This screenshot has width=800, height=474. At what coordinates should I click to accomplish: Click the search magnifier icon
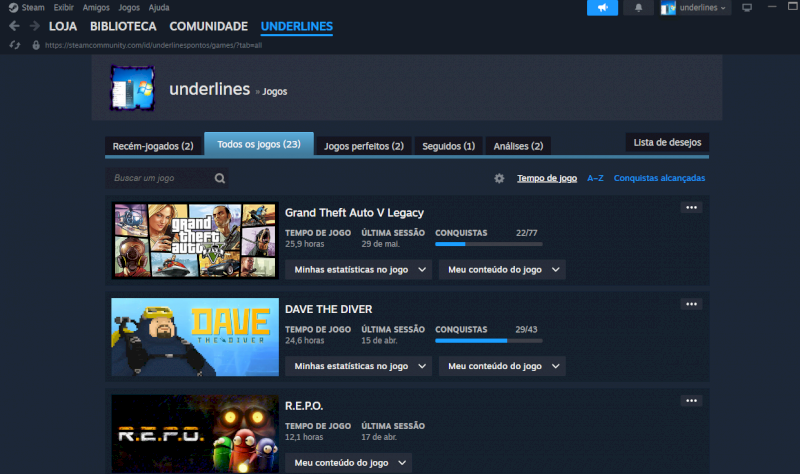(219, 178)
